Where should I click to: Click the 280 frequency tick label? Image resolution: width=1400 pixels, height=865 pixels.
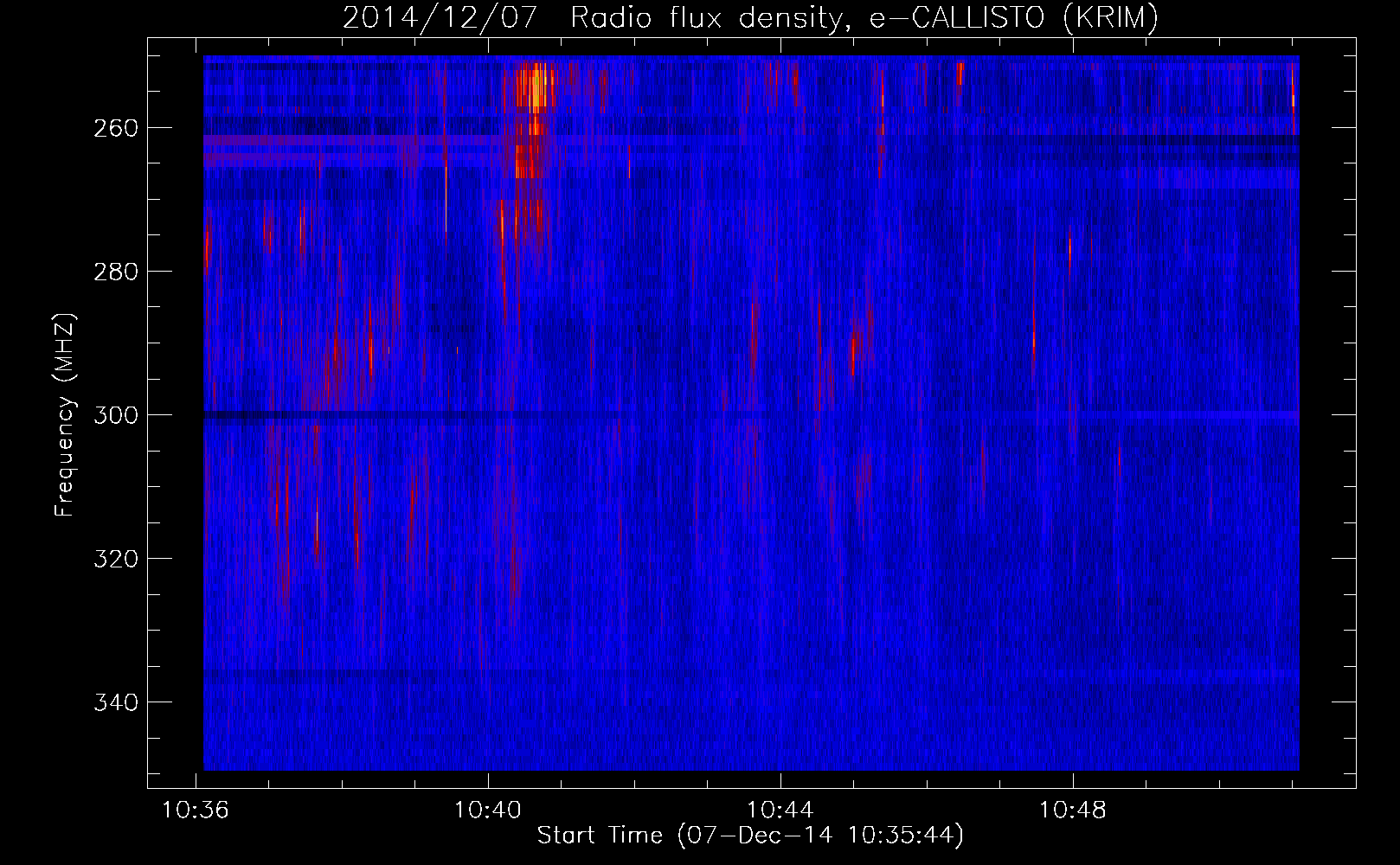(116, 272)
